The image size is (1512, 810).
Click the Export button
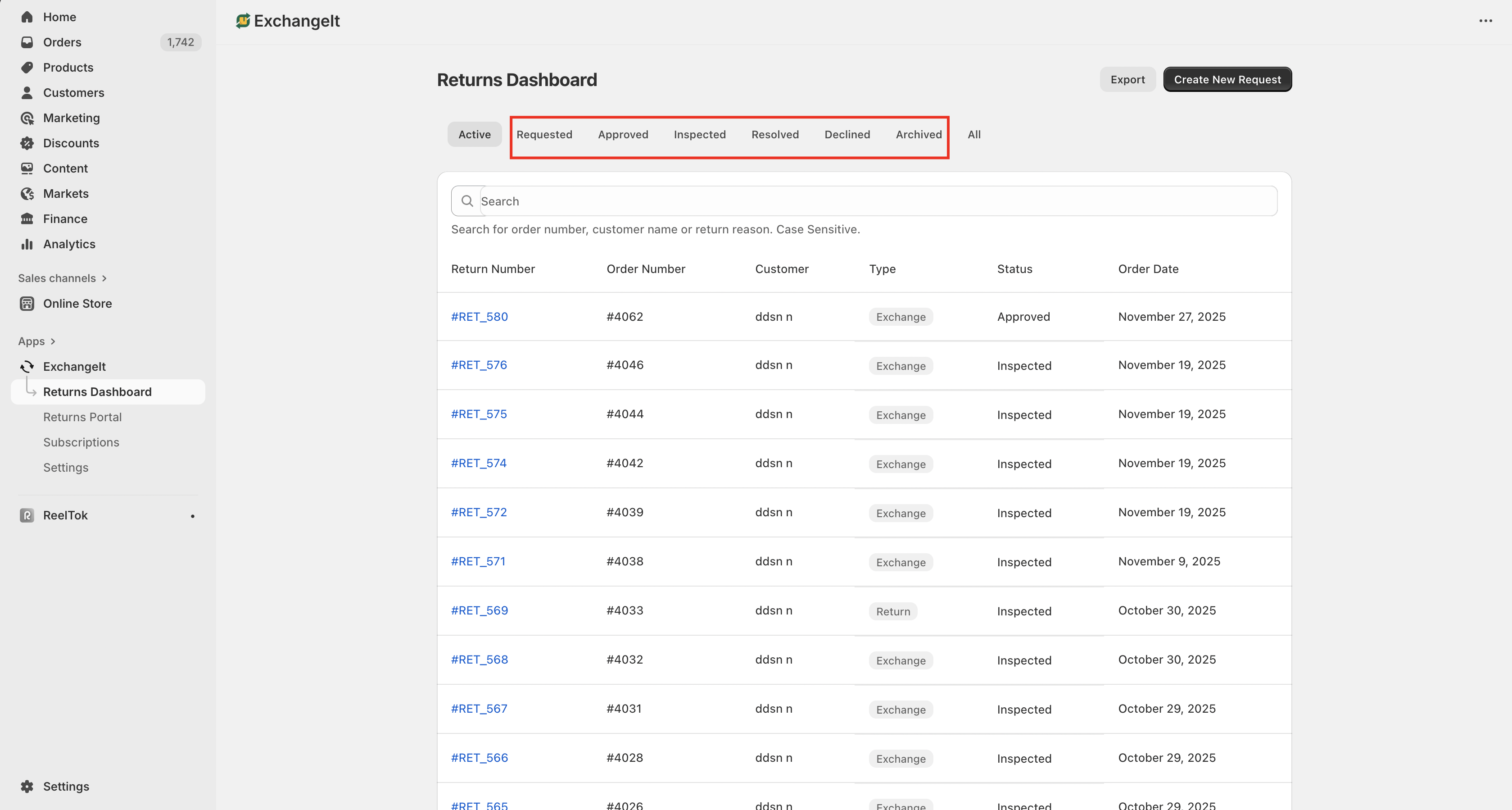[1127, 79]
